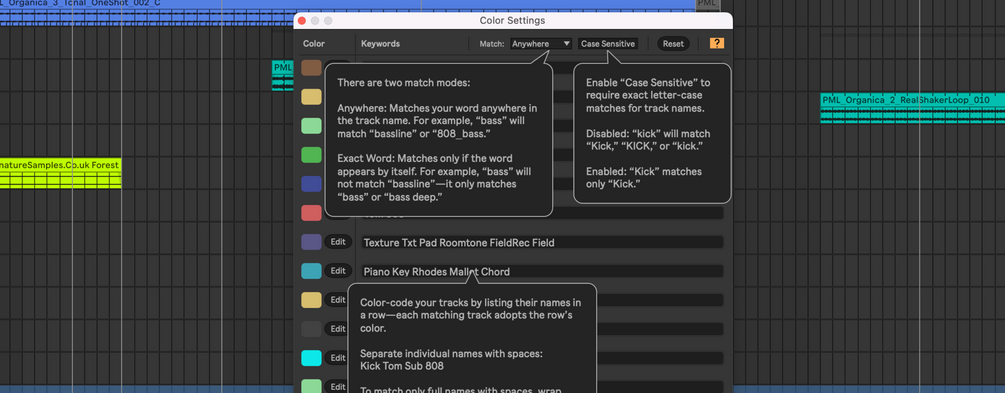1005x393 pixels.
Task: Click Edit next to the yellow swatch under the teal one
Action: (x=337, y=299)
